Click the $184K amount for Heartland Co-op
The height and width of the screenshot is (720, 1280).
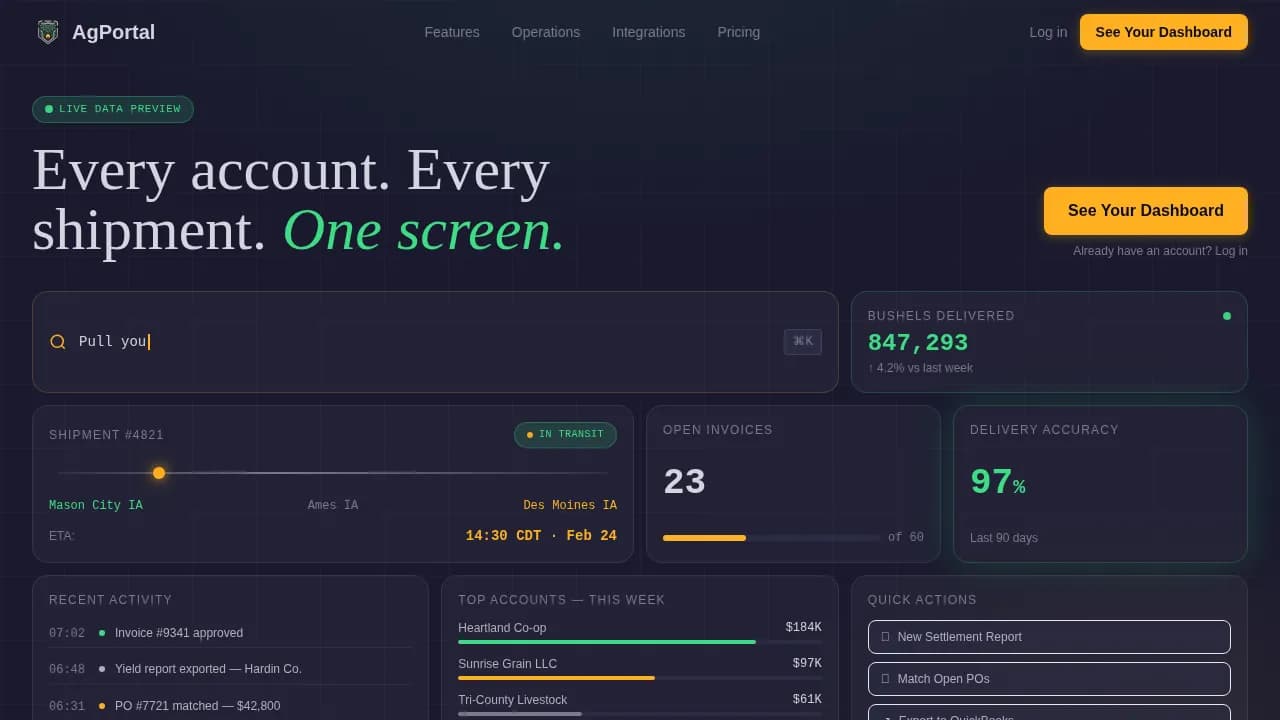click(804, 628)
